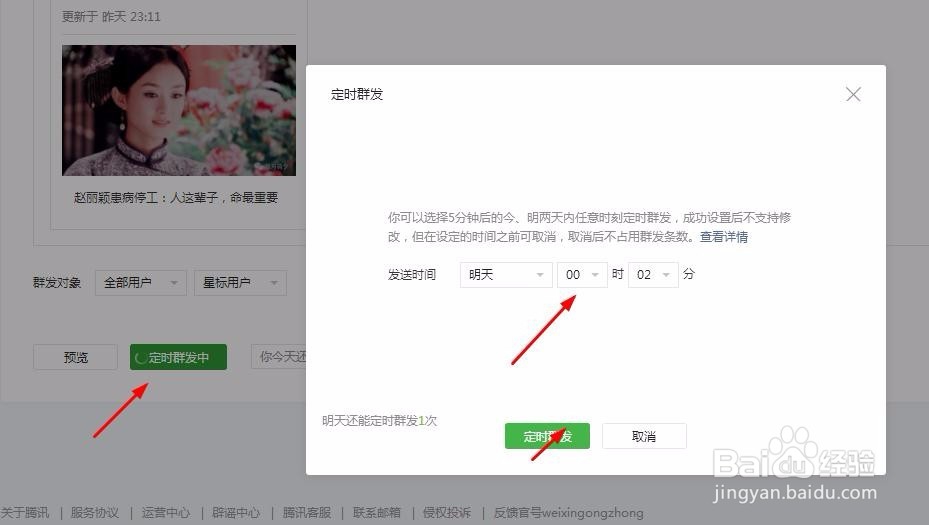Select the 发送时间 label
Image resolution: width=929 pixels, height=525 pixels.
click(412, 275)
